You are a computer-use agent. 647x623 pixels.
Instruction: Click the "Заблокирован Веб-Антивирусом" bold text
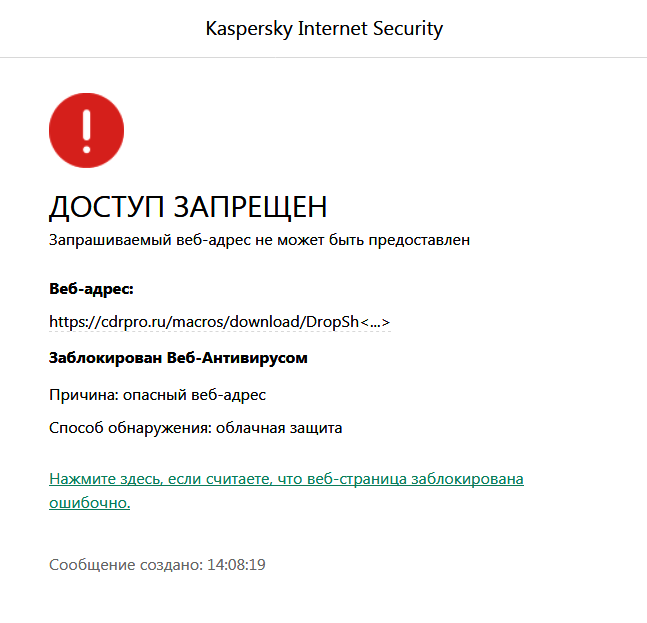click(178, 357)
